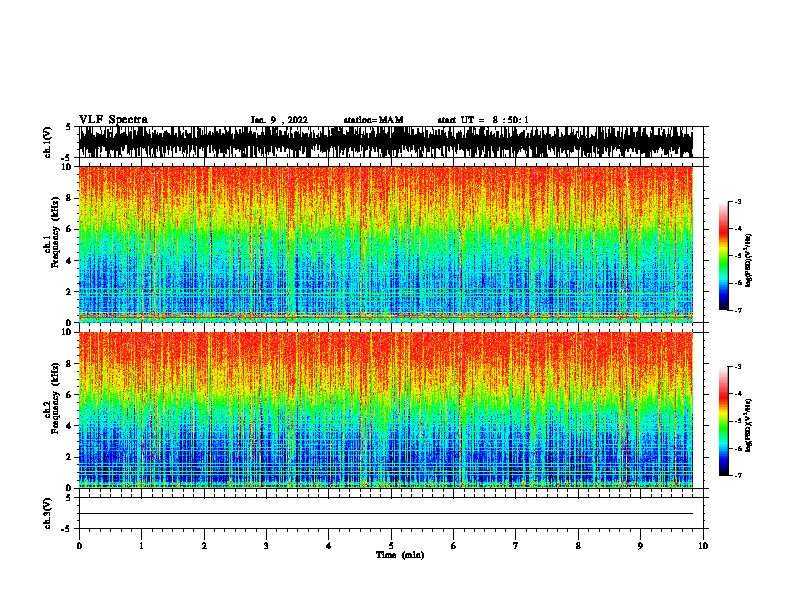Click inside the ch.2 spectrogram panel
792x612 pixels.
pyautogui.click(x=385, y=410)
